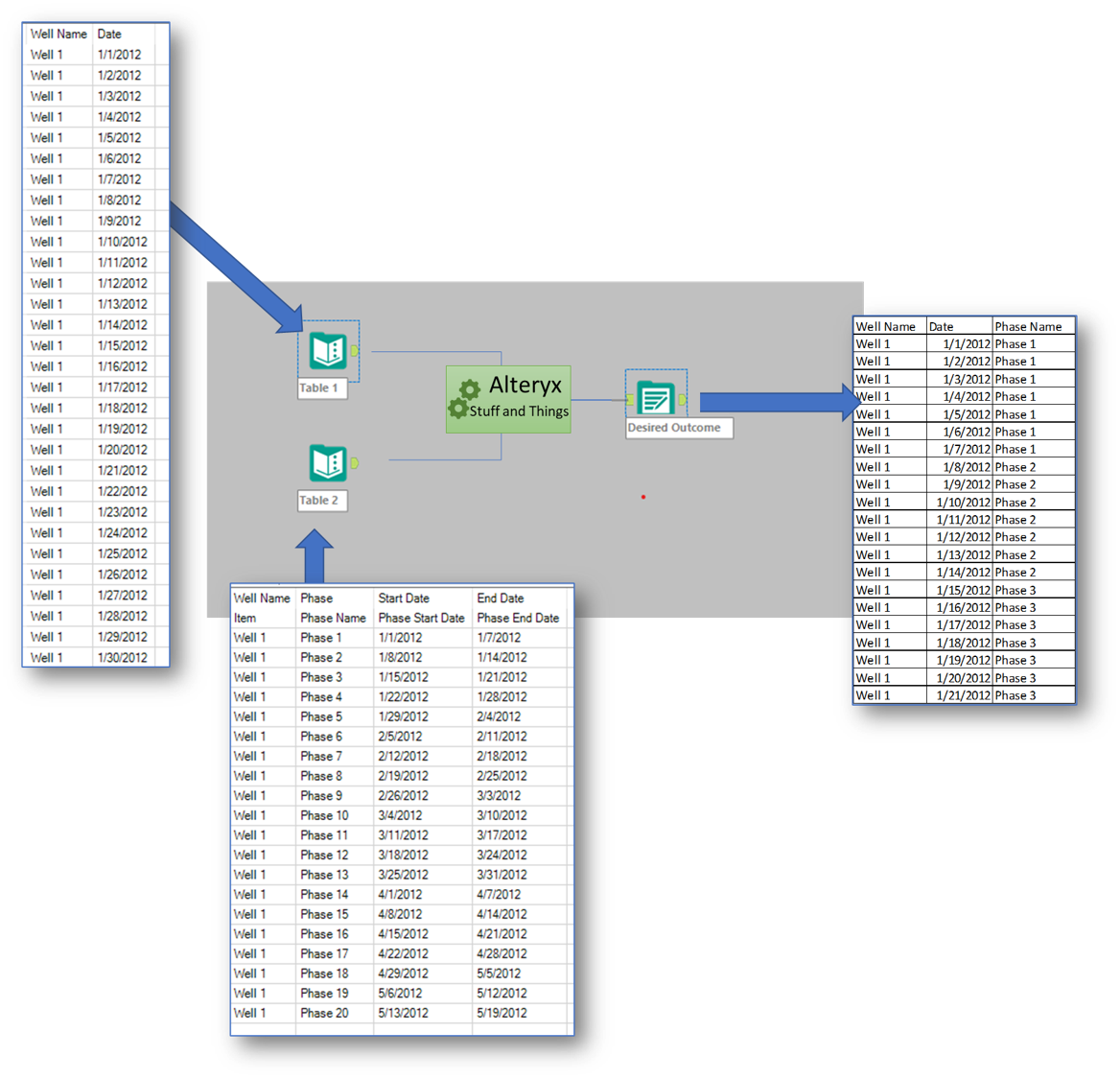Select the Well Name header in left table

click(58, 34)
